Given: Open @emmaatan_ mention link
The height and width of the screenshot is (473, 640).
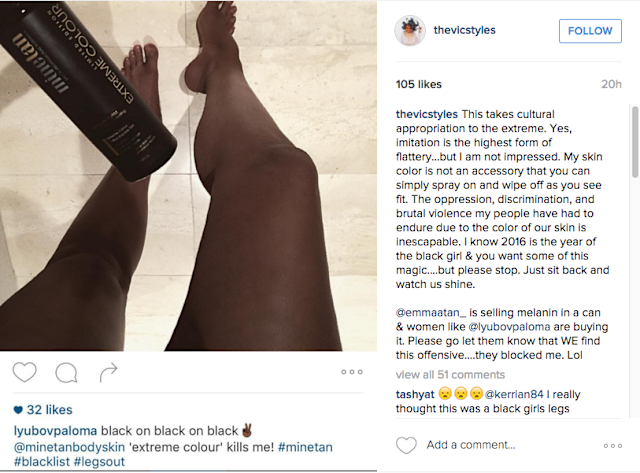Looking at the screenshot, I should [431, 313].
